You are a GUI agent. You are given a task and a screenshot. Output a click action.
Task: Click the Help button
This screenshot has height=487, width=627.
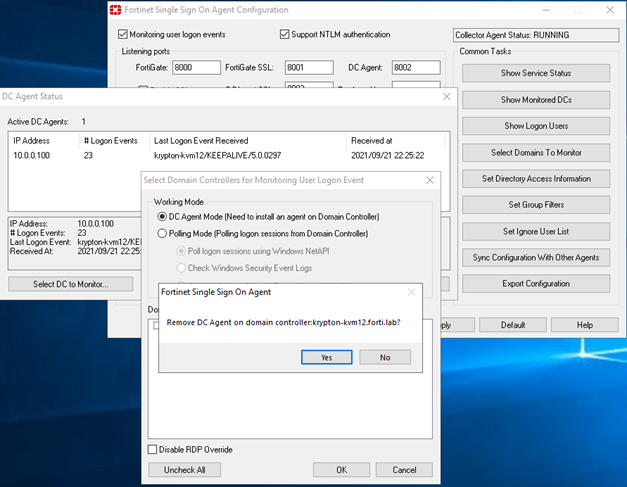[584, 325]
